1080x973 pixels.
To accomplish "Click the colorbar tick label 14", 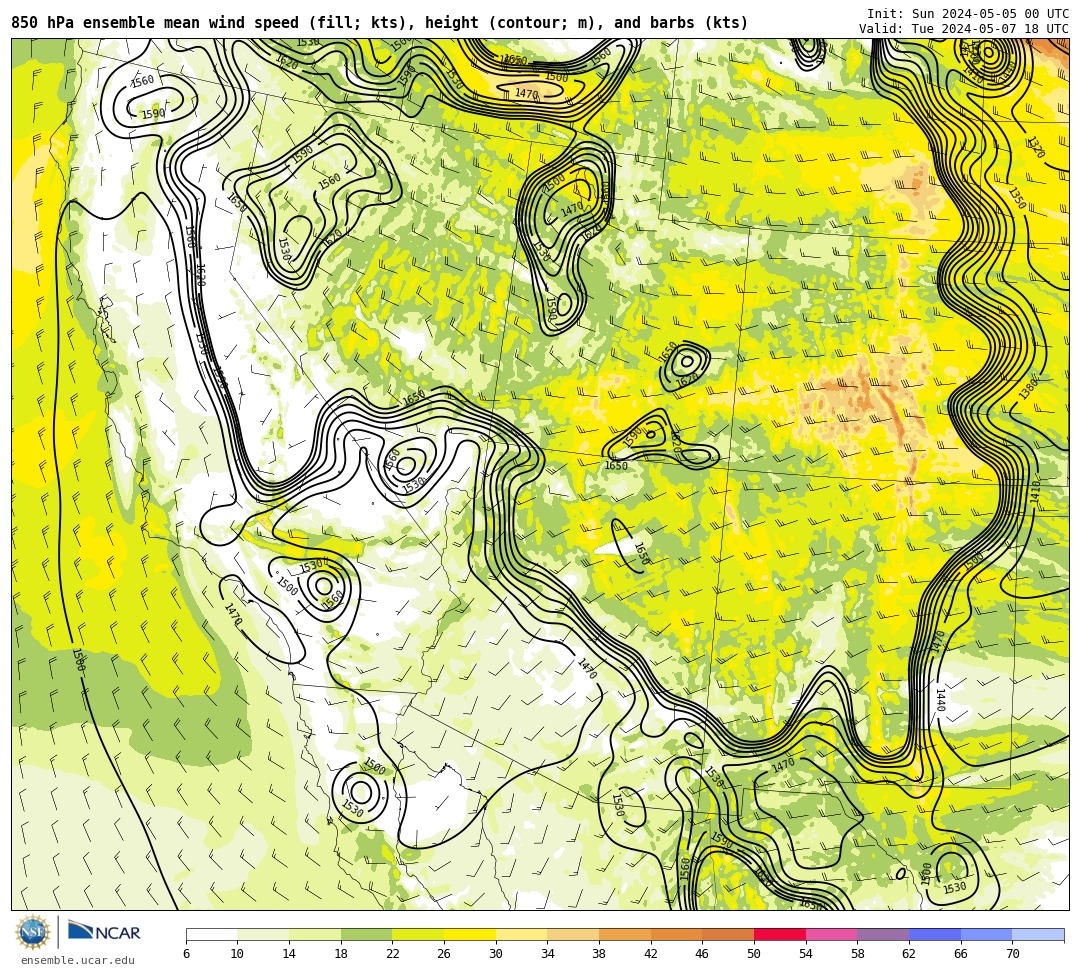I will point(289,954).
